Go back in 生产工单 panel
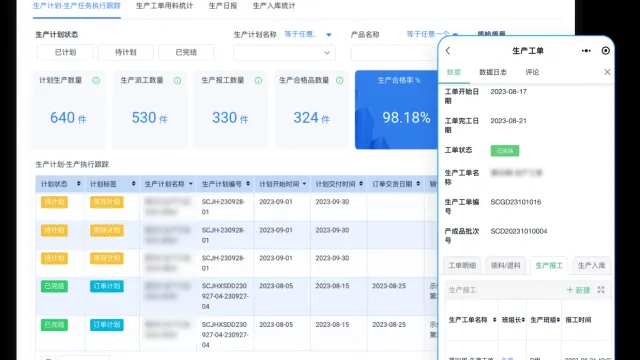The width and height of the screenshot is (640, 360). [x=448, y=51]
